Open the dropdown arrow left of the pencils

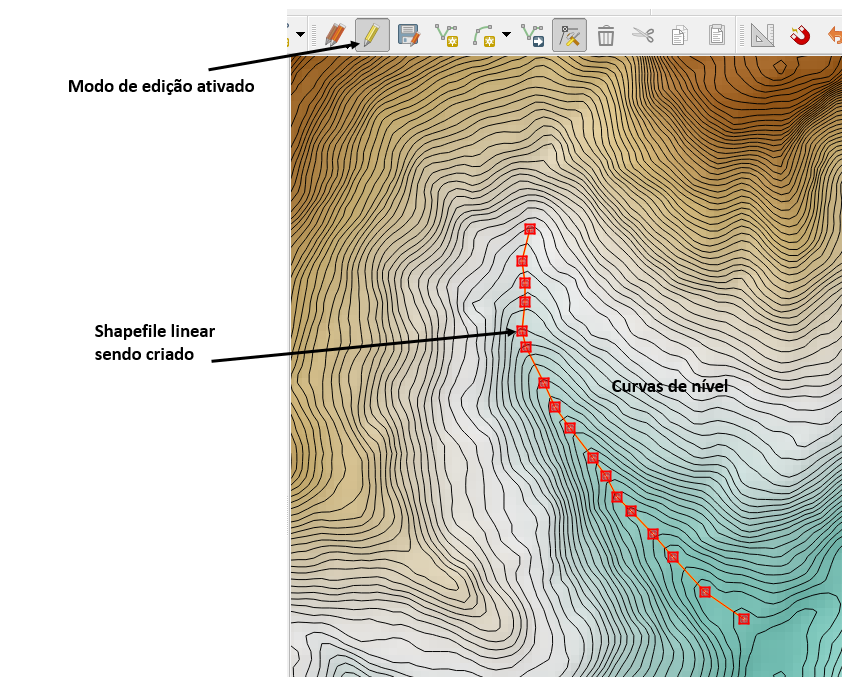(300, 36)
